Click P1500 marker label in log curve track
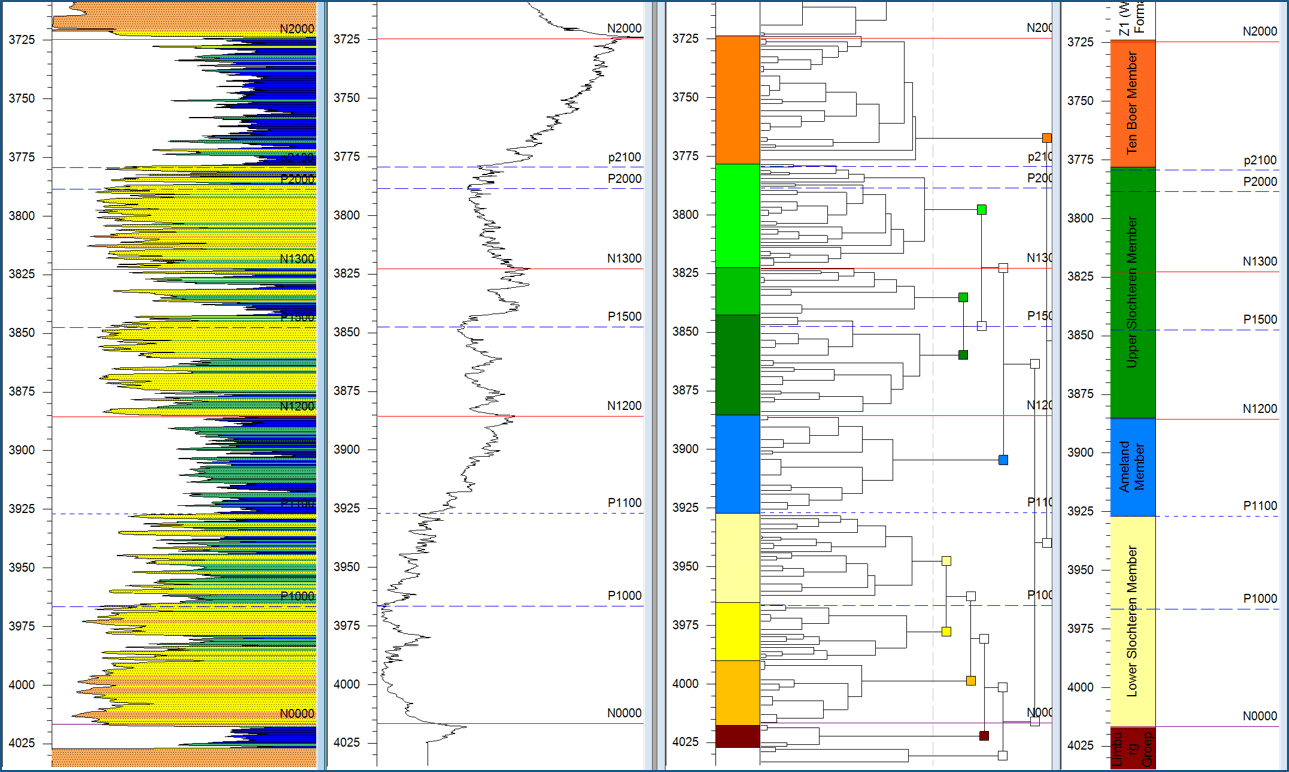 point(624,317)
